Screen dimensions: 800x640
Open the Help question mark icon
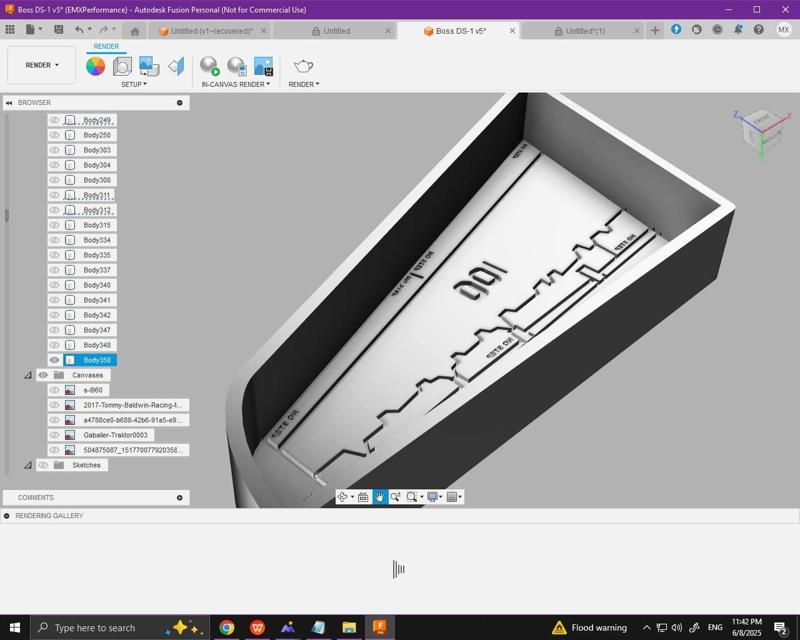point(759,30)
